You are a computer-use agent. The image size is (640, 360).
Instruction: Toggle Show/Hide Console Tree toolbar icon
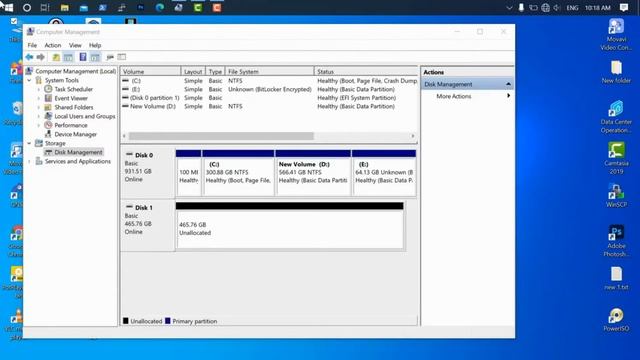(68, 57)
